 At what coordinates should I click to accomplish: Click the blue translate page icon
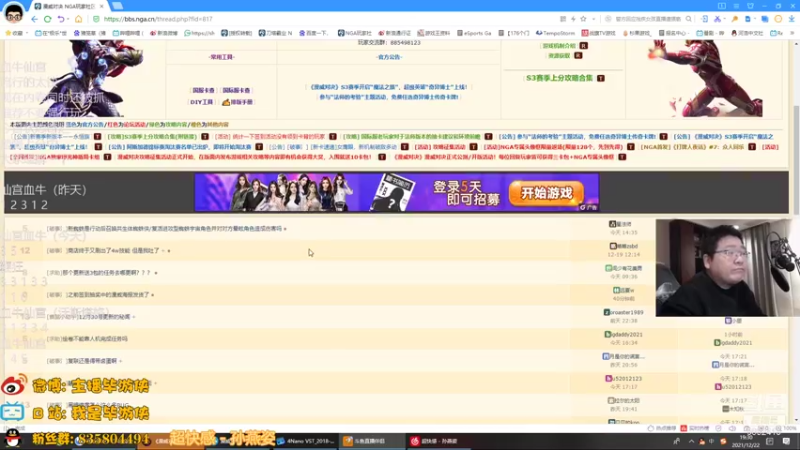[765, 19]
